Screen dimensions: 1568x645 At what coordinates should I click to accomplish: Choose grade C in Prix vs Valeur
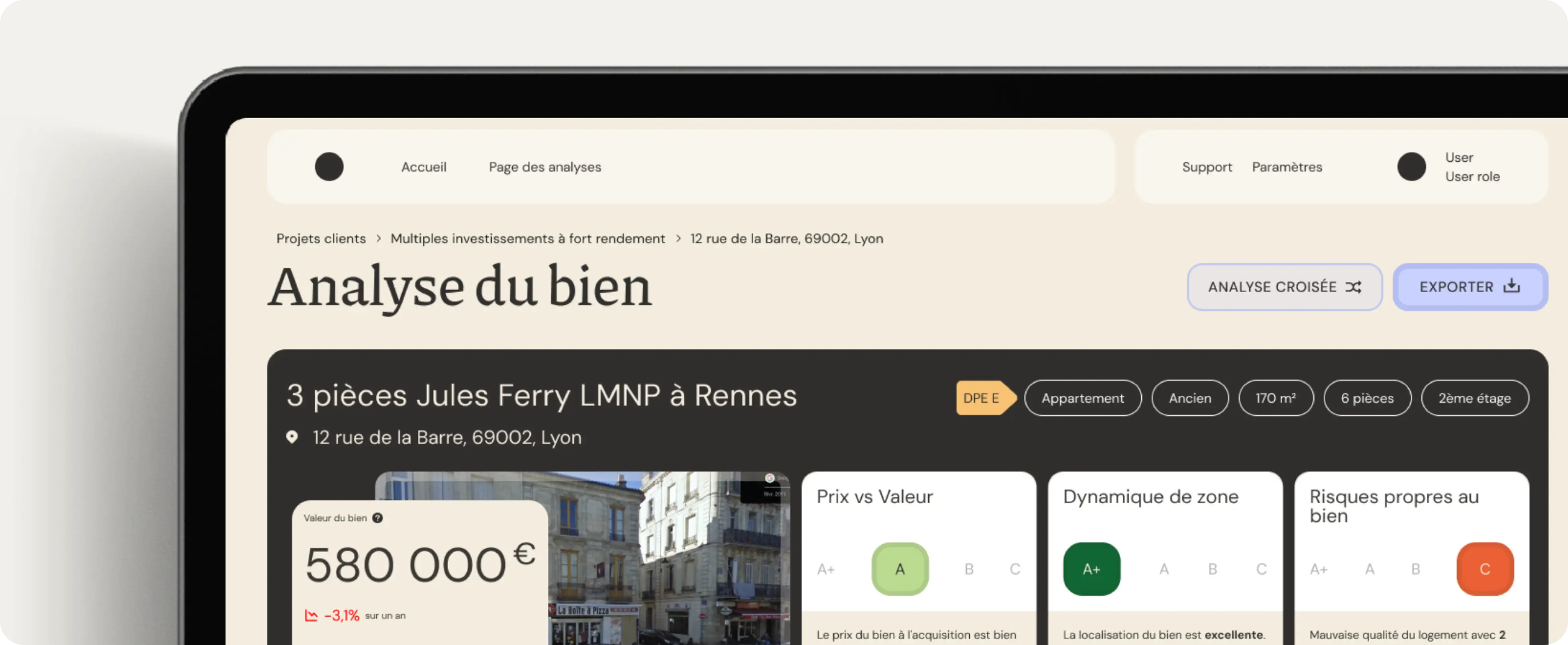1015,569
